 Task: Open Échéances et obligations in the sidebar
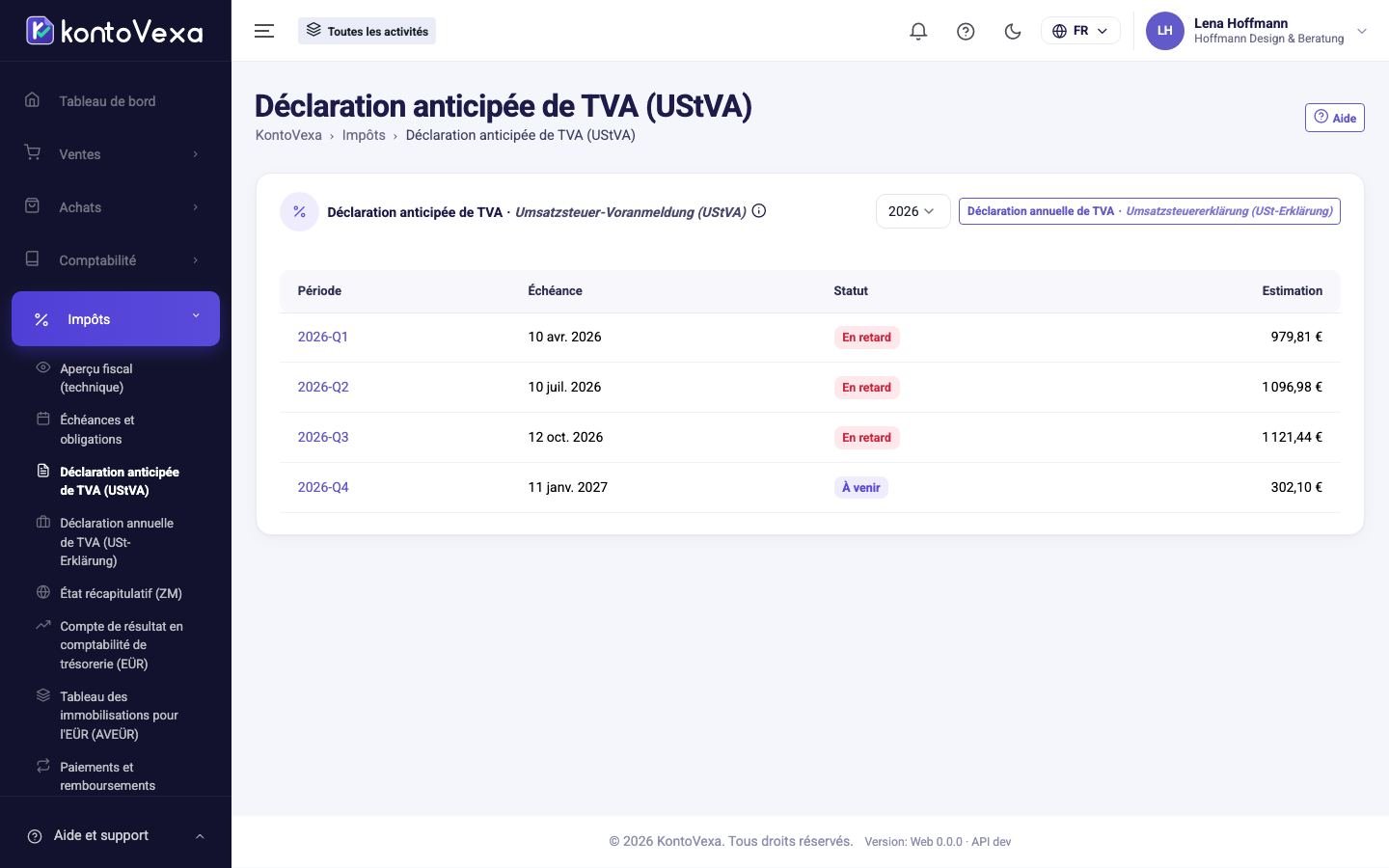point(96,429)
